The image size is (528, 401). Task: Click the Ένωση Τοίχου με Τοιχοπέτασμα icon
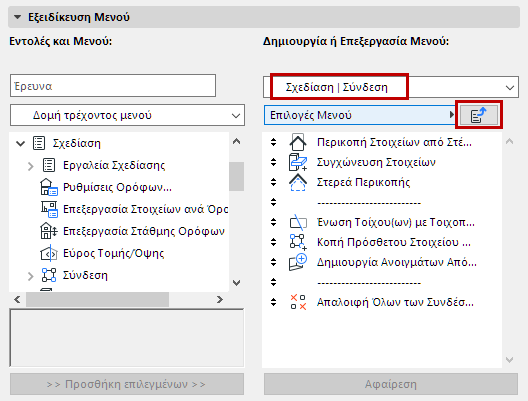pyautogui.click(x=298, y=222)
